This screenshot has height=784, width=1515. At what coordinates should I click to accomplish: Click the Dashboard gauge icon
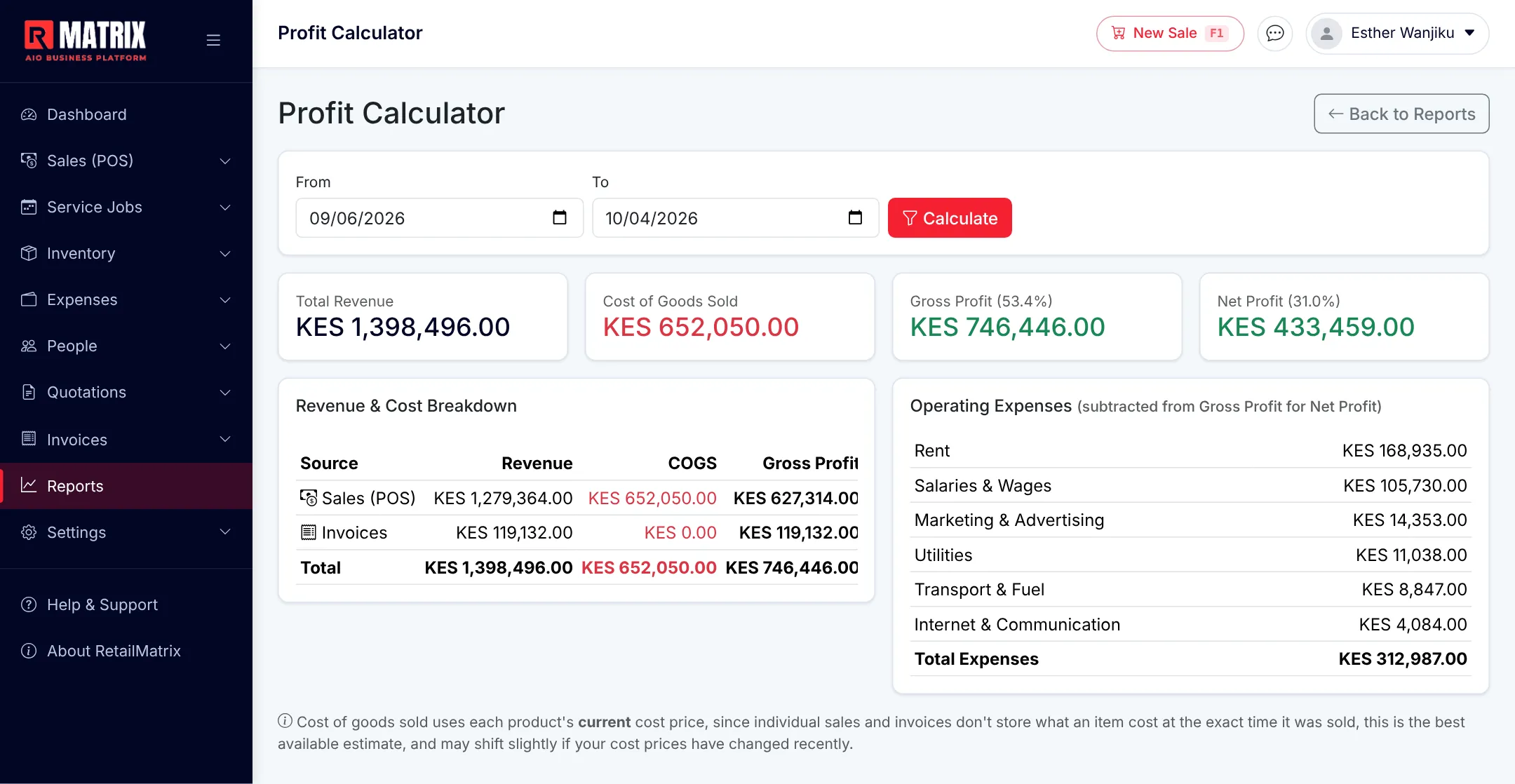(29, 114)
